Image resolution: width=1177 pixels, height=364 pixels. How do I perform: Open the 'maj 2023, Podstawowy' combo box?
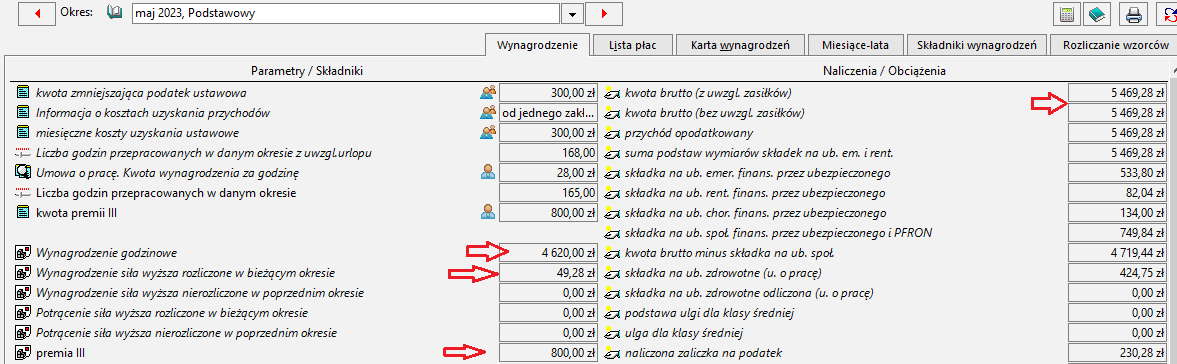pyautogui.click(x=346, y=14)
